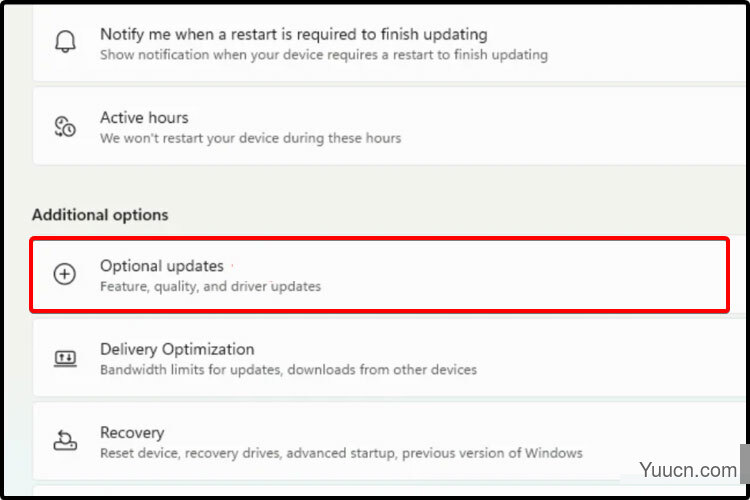Click the Yuucn.com watermark text

pyautogui.click(x=688, y=470)
